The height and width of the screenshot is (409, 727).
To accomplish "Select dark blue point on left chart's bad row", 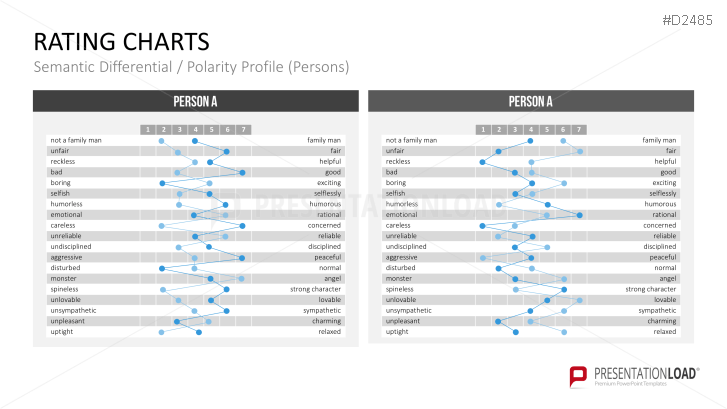I will [243, 172].
